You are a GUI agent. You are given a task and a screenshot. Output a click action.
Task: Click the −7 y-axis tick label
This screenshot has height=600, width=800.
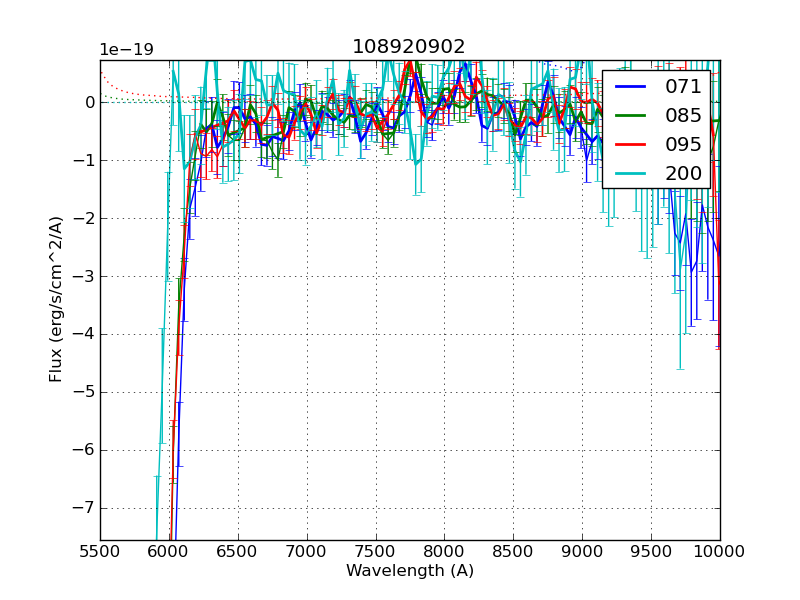84,508
